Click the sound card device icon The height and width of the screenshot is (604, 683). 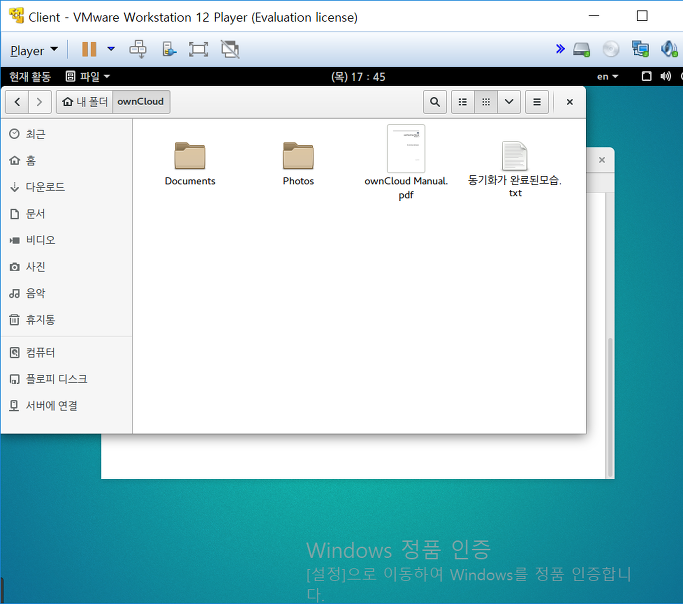(x=669, y=49)
